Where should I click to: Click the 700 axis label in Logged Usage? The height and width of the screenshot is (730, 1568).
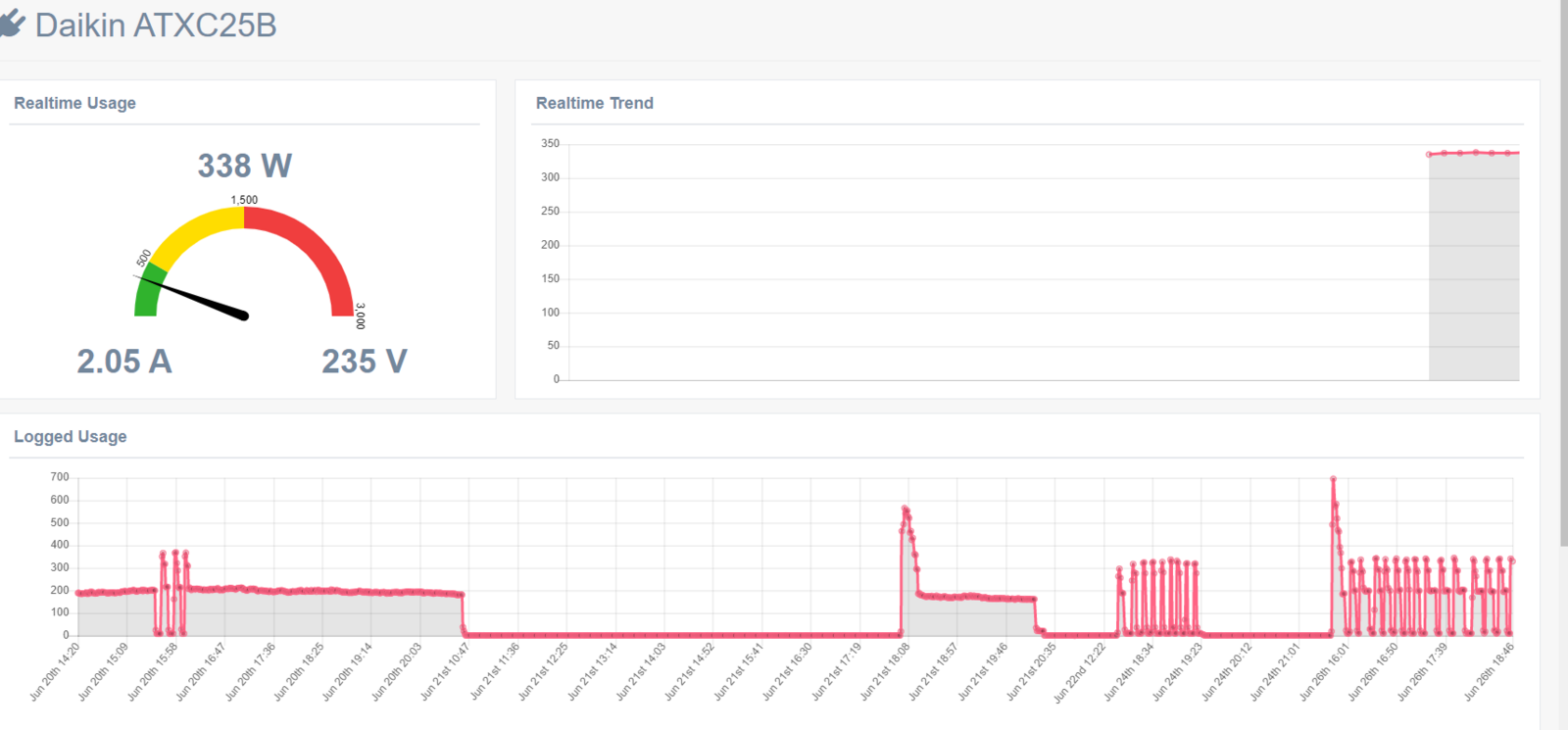(x=60, y=477)
